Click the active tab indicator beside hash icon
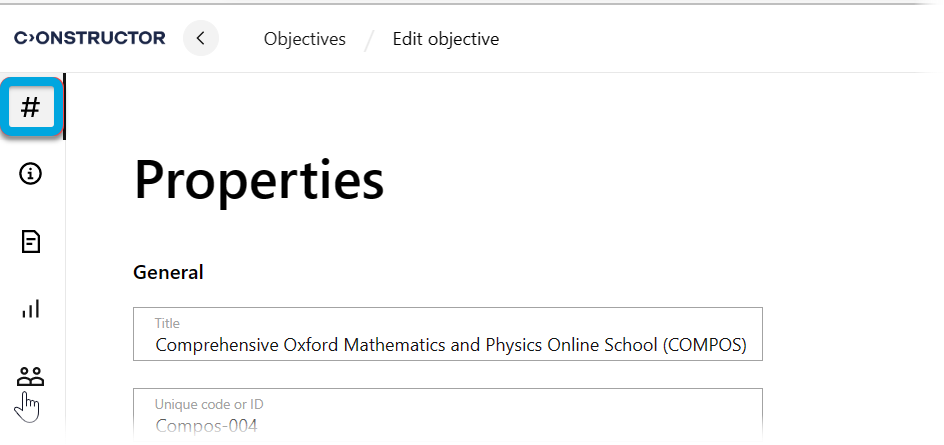The height and width of the screenshot is (445, 944). click(65, 107)
